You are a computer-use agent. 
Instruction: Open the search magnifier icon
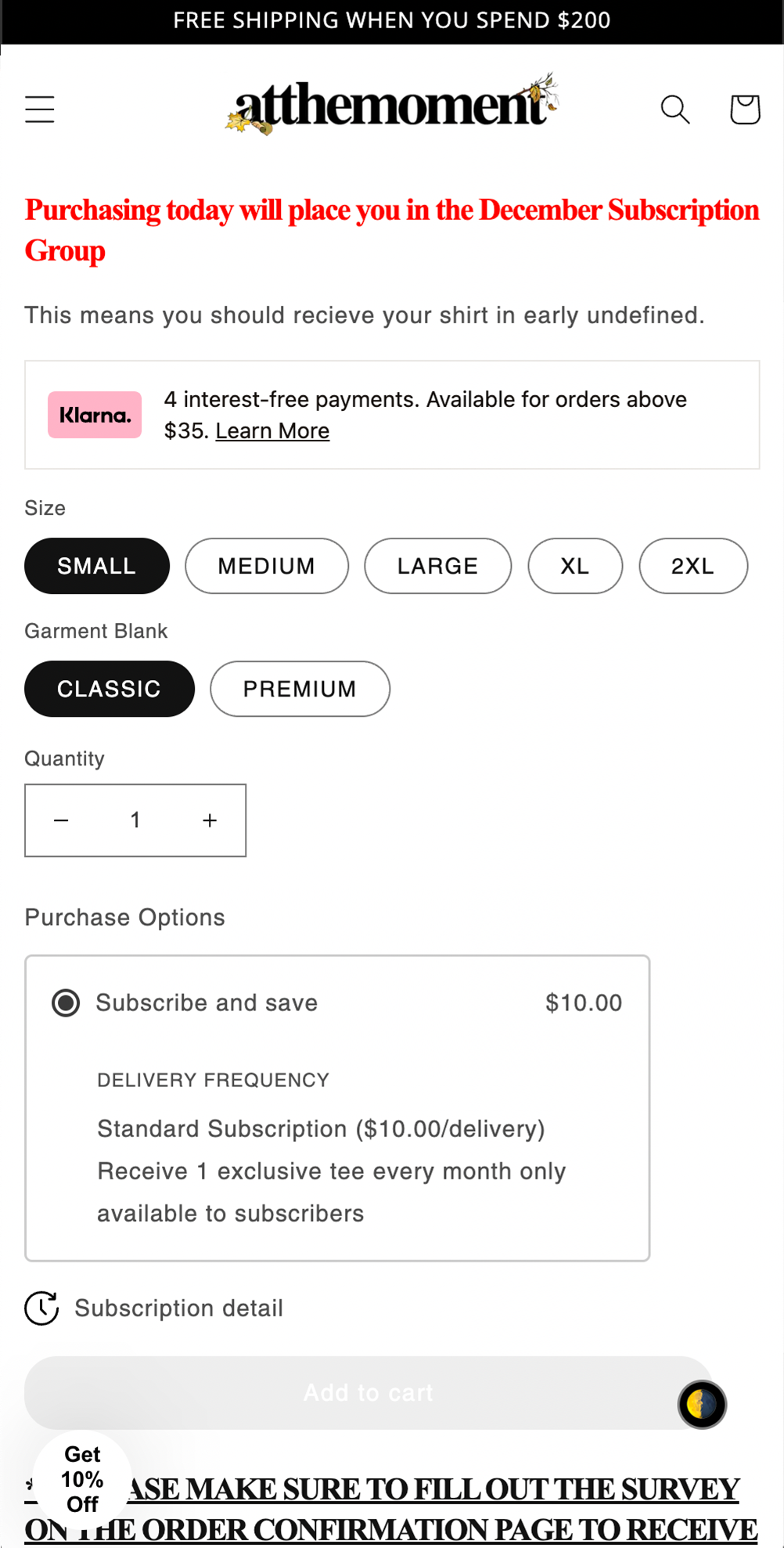tap(675, 110)
